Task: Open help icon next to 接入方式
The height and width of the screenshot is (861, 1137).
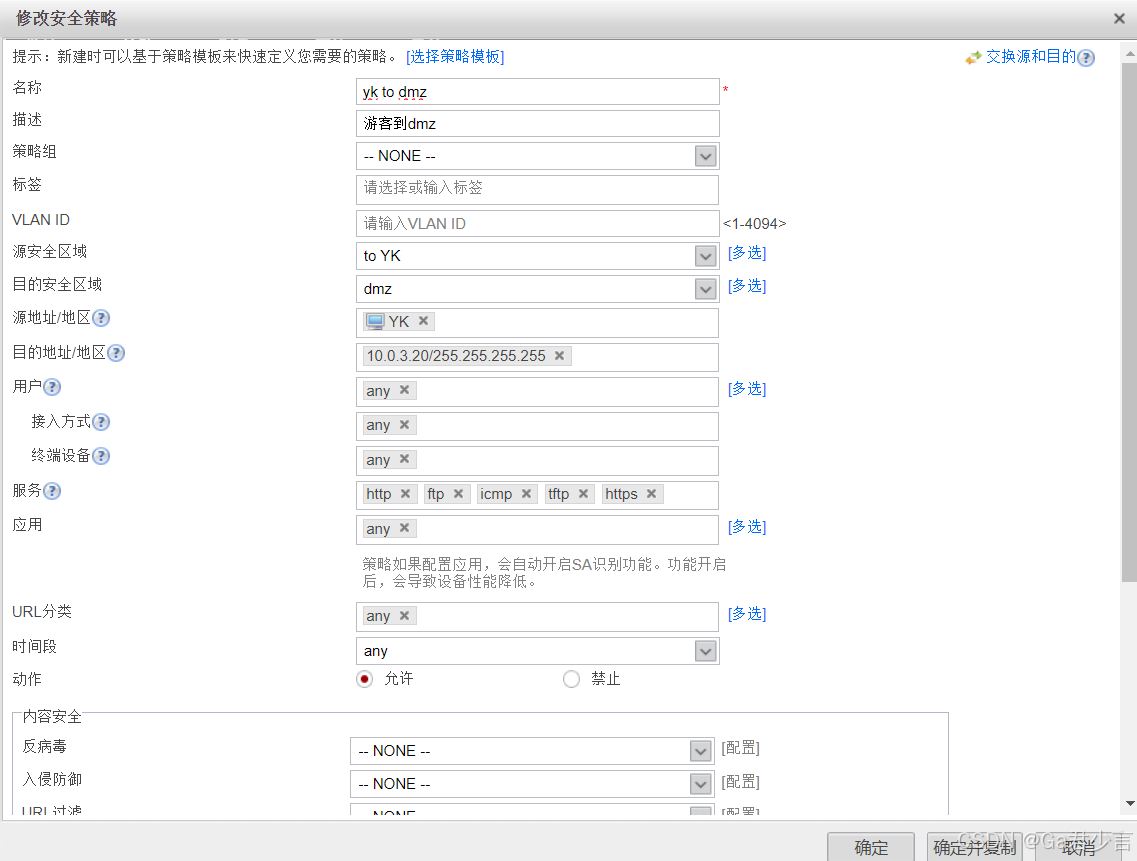Action: coord(102,421)
